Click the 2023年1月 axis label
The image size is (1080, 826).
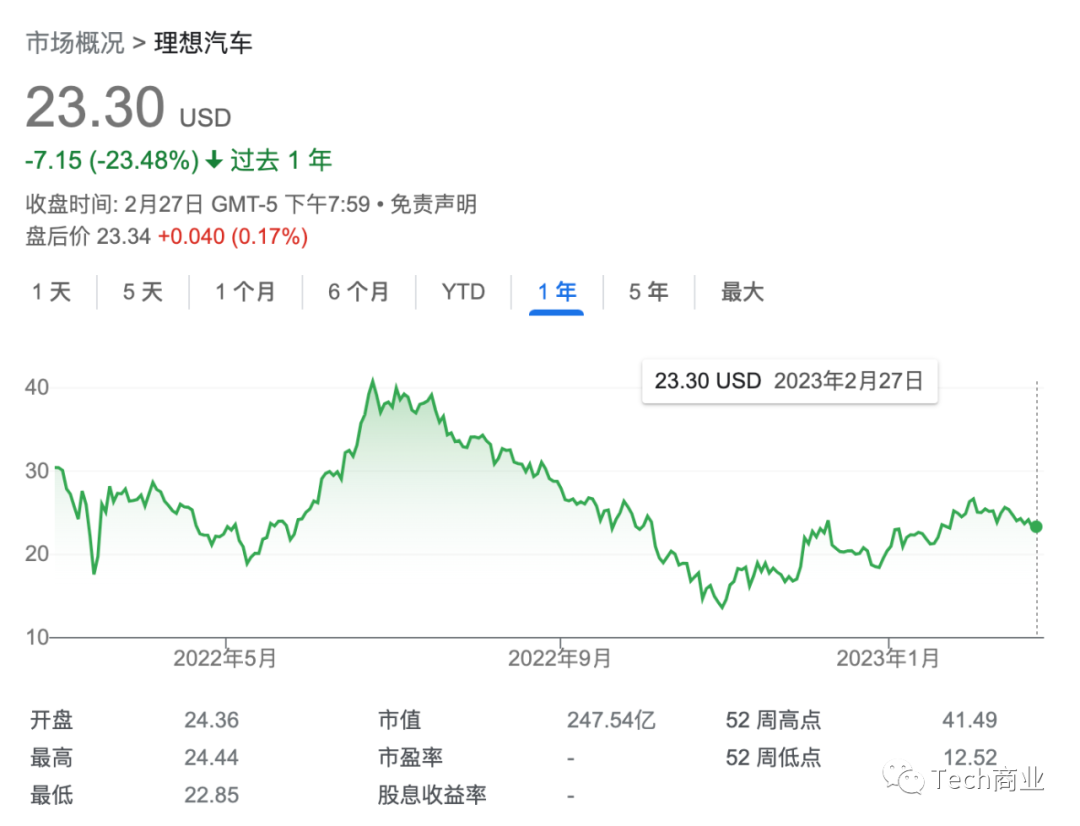[888, 659]
